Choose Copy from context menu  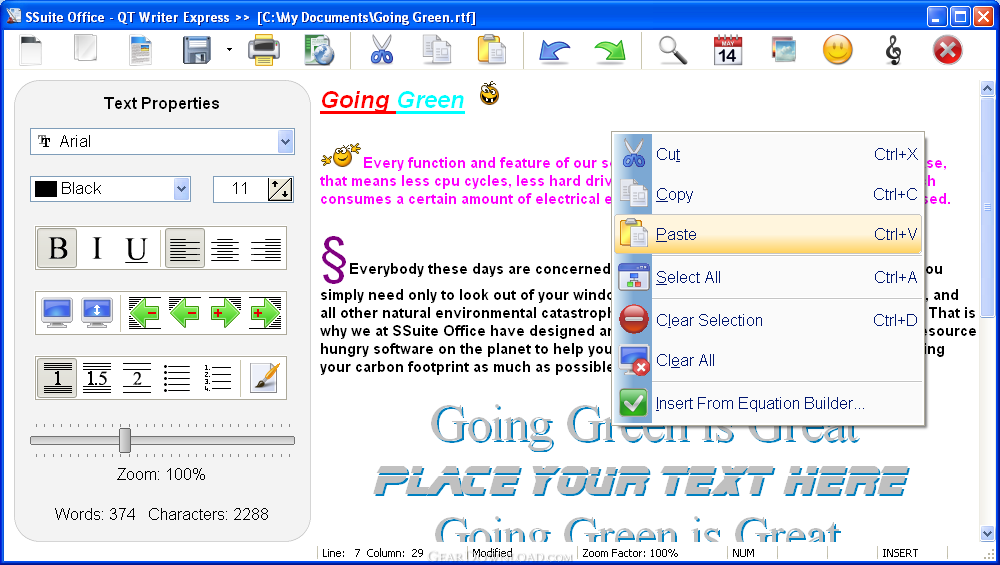pos(768,194)
